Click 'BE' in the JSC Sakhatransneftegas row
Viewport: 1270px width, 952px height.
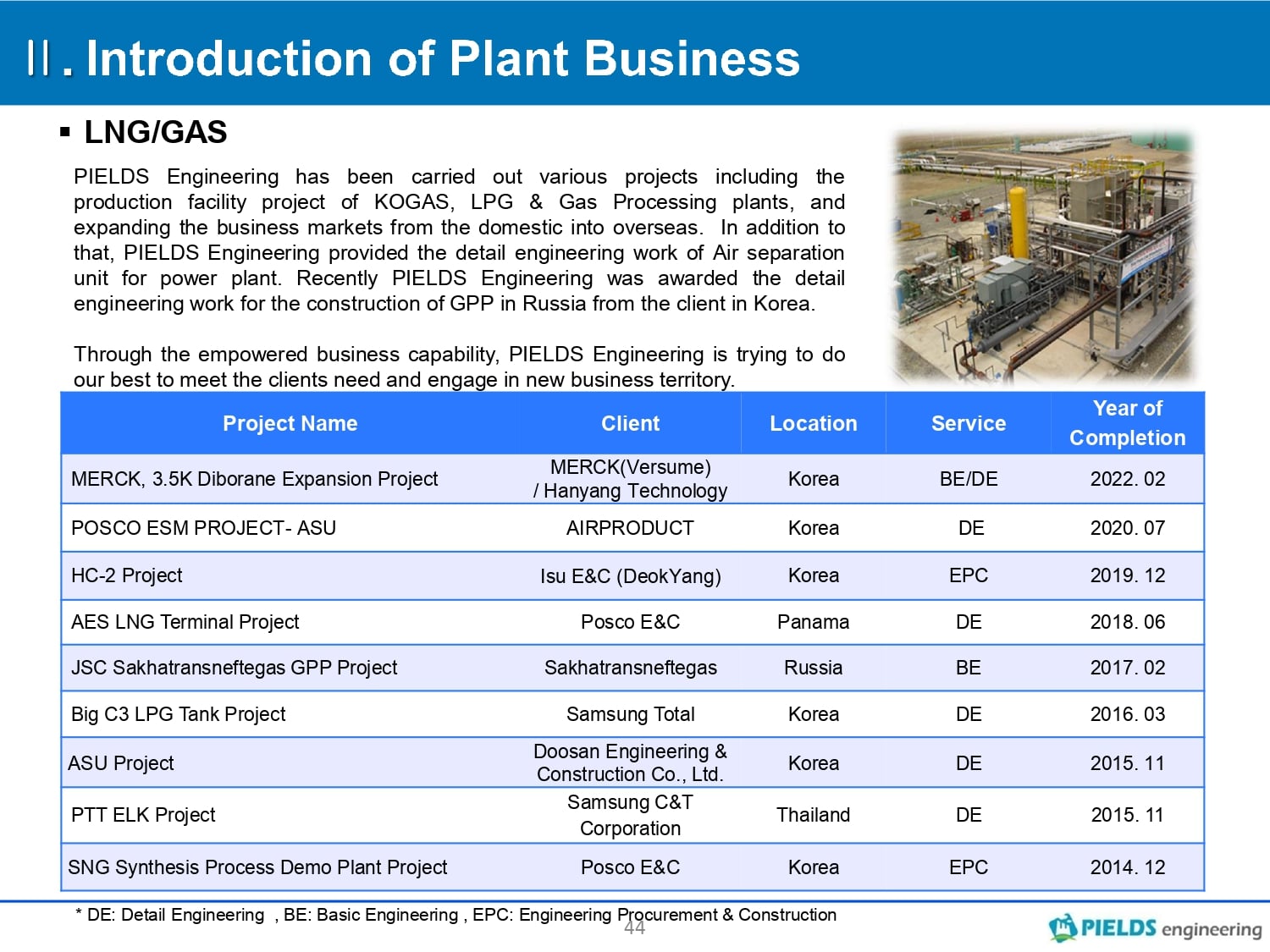(x=969, y=668)
